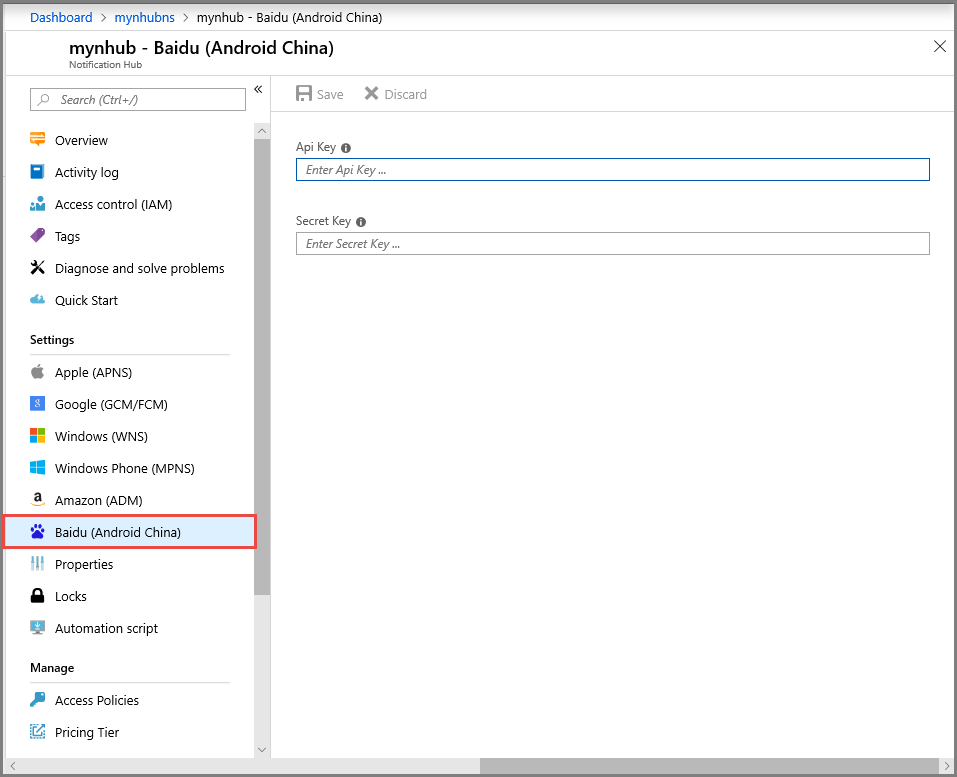The height and width of the screenshot is (777, 957).
Task: Click the Api Key info icon
Action: (x=346, y=148)
